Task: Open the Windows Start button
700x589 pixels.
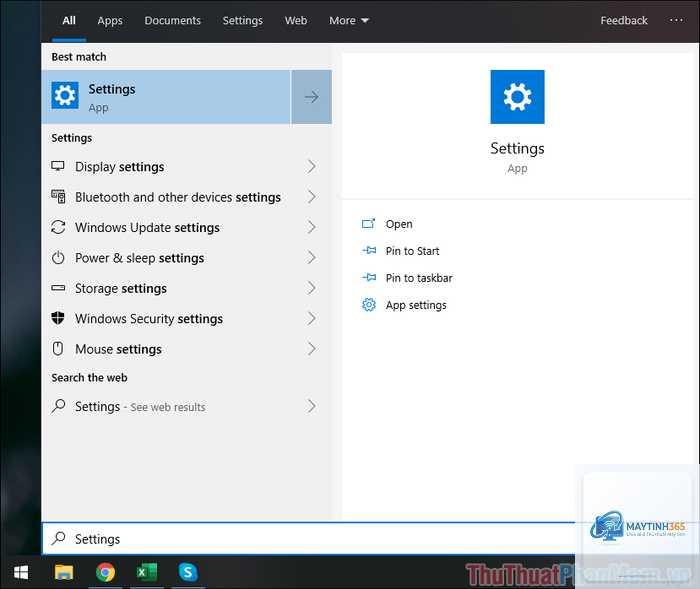Action: pyautogui.click(x=21, y=572)
